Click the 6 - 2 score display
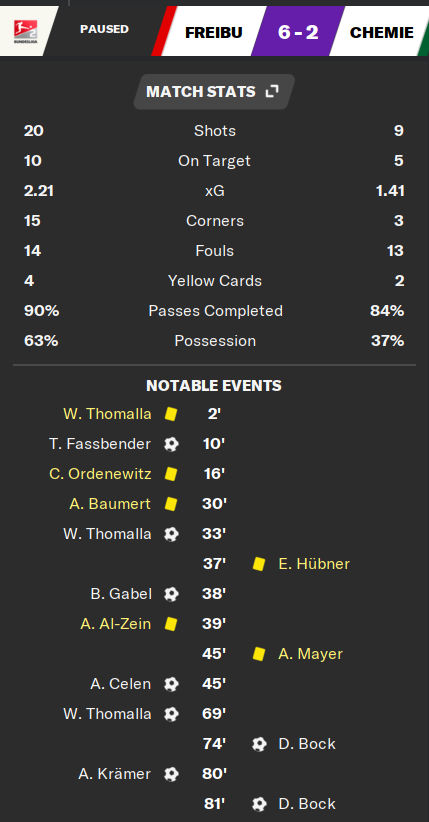 [x=298, y=33]
